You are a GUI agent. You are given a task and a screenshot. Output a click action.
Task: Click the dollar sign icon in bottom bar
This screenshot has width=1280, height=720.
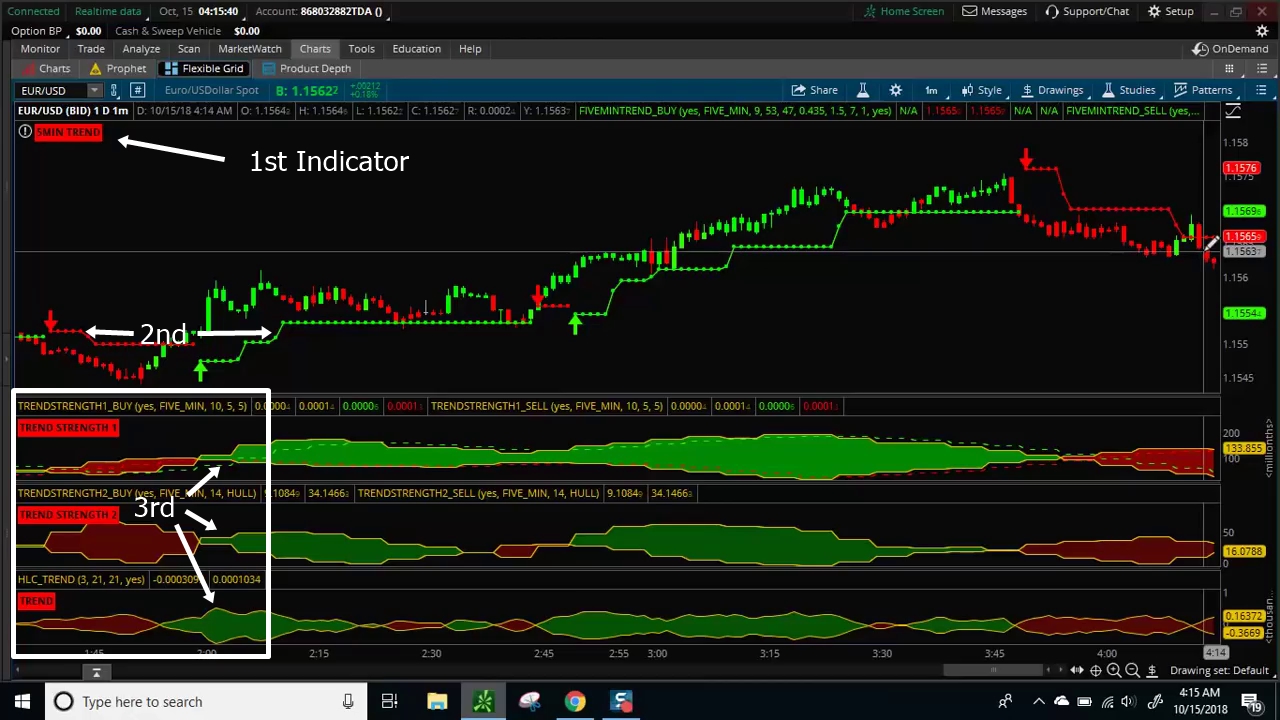[x=1152, y=671]
